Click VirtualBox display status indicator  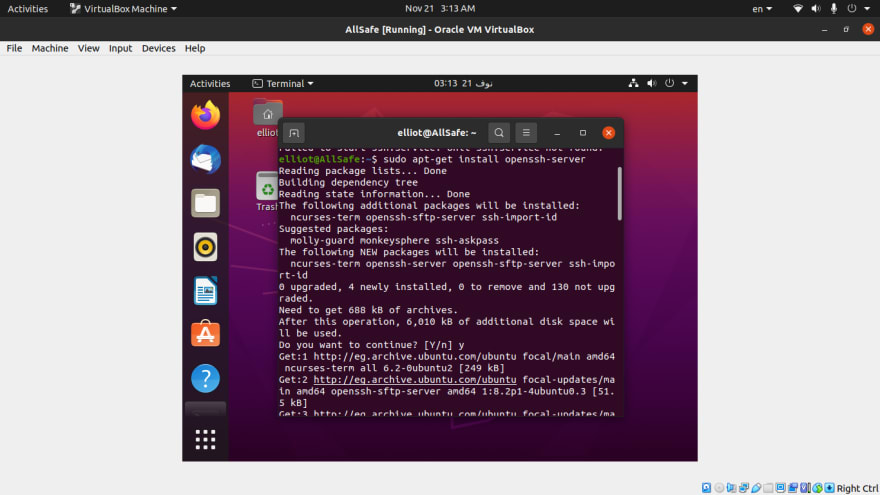[x=781, y=488]
